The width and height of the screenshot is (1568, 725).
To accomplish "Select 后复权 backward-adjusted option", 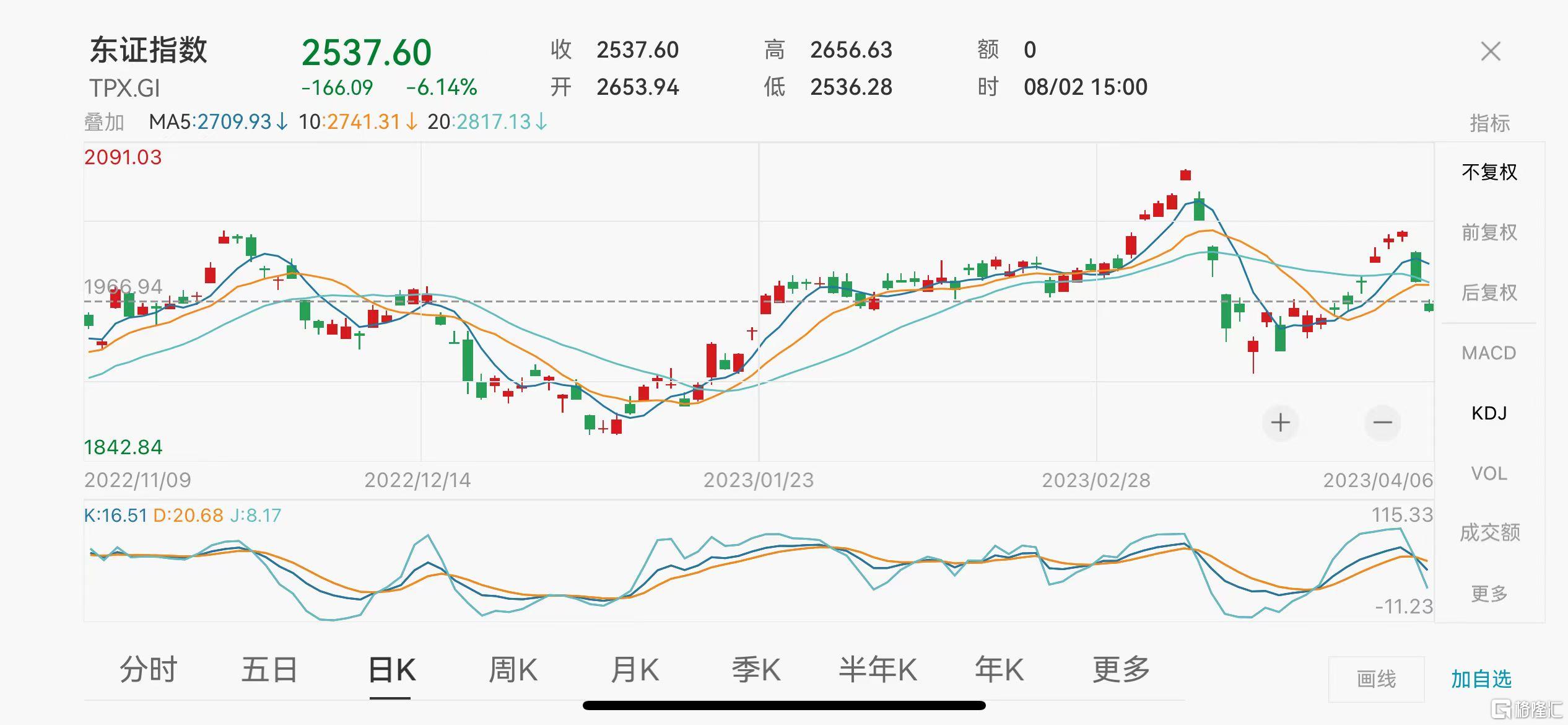I will [x=1489, y=292].
